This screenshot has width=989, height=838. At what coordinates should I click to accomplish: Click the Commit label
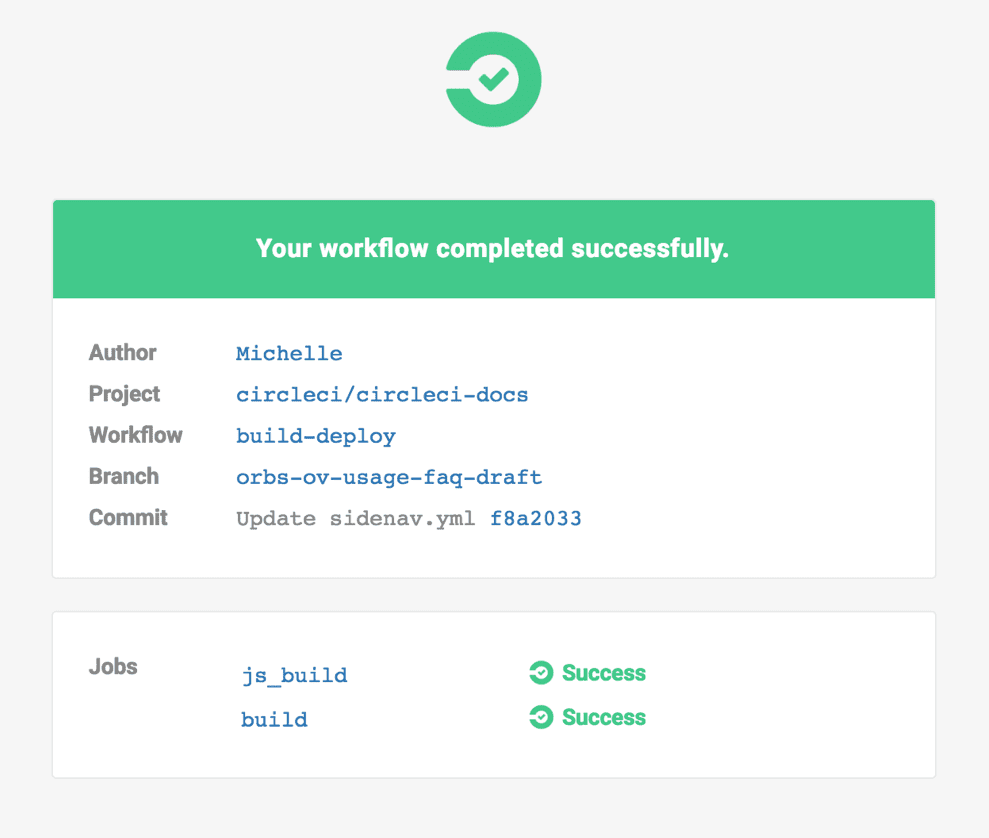click(128, 518)
